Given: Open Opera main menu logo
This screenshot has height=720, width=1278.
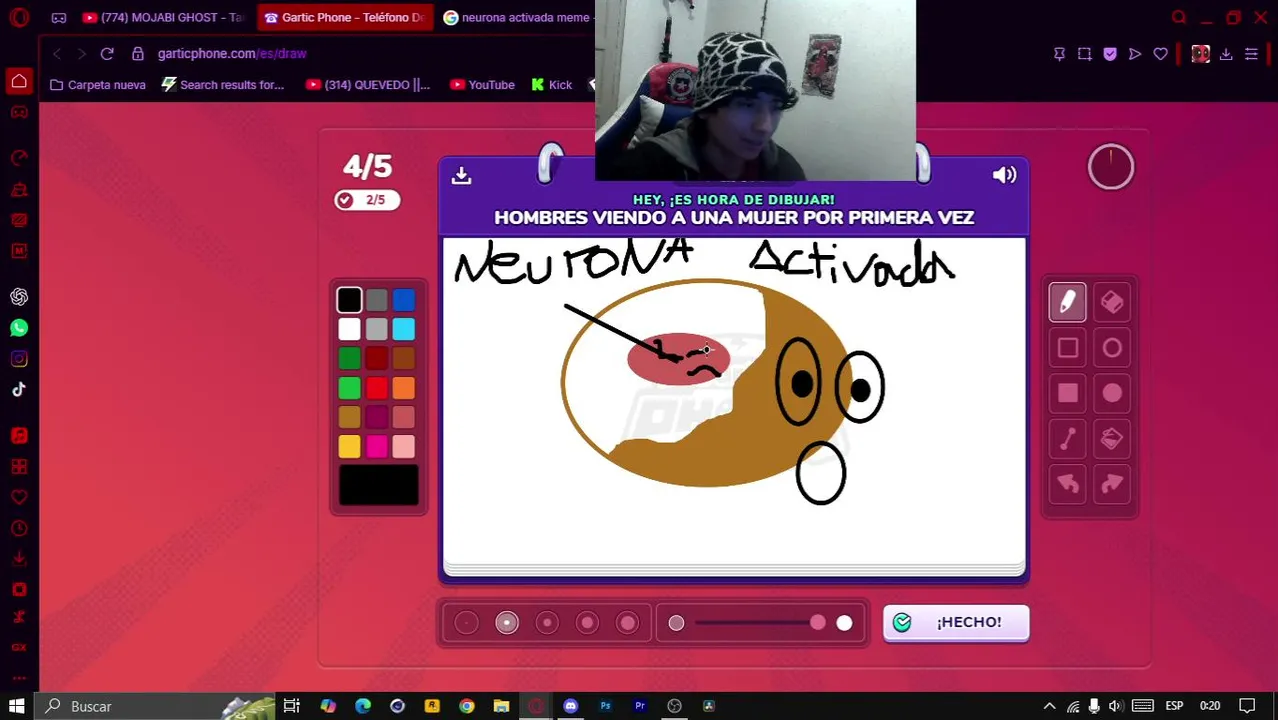Looking at the screenshot, I should pyautogui.click(x=19, y=17).
